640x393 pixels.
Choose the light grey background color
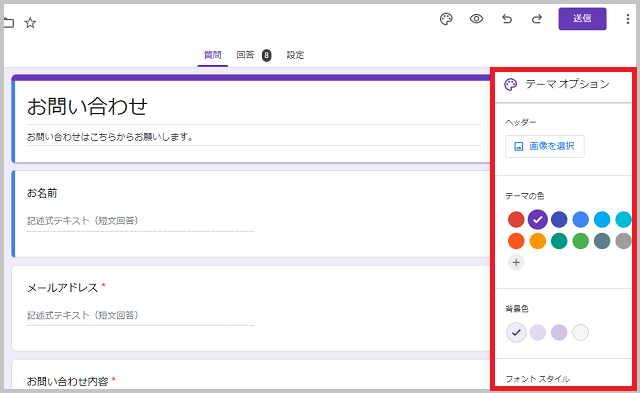click(x=580, y=332)
